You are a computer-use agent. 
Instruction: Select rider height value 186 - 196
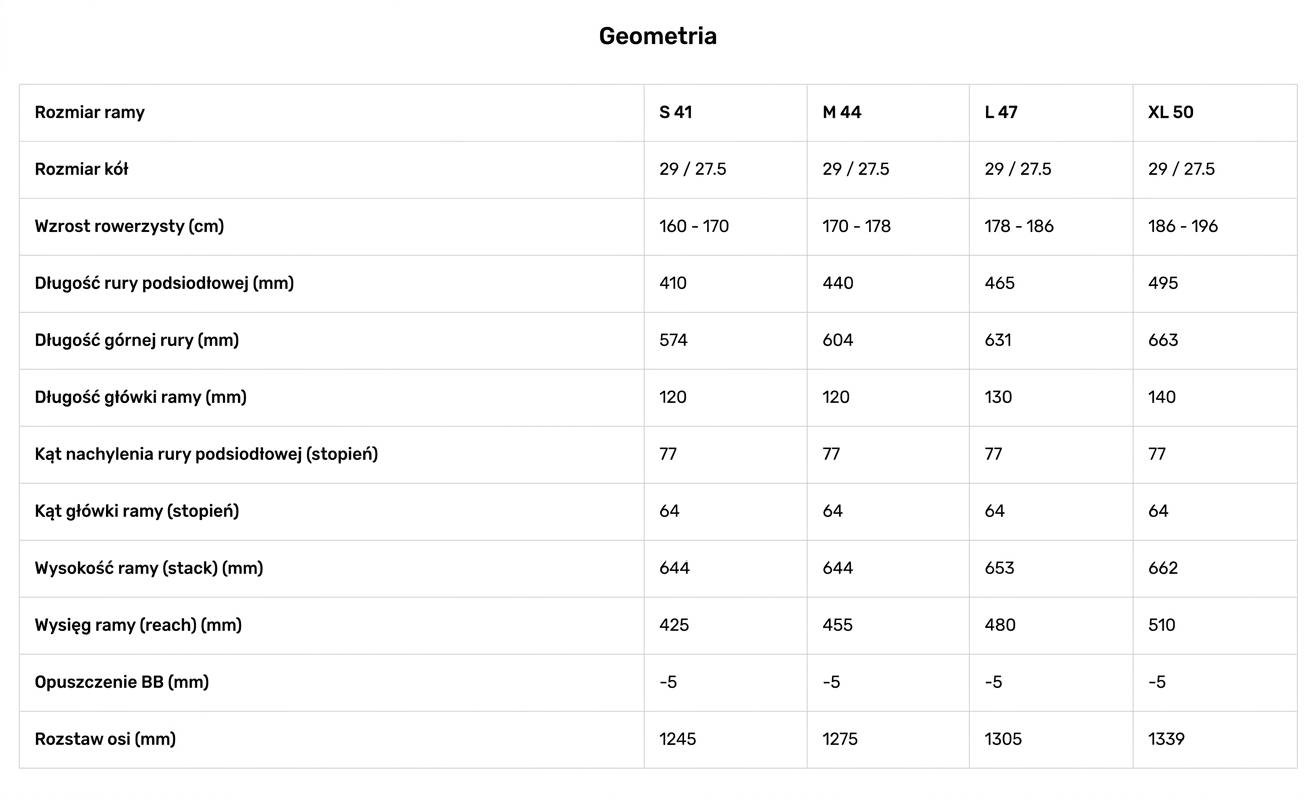(1182, 226)
